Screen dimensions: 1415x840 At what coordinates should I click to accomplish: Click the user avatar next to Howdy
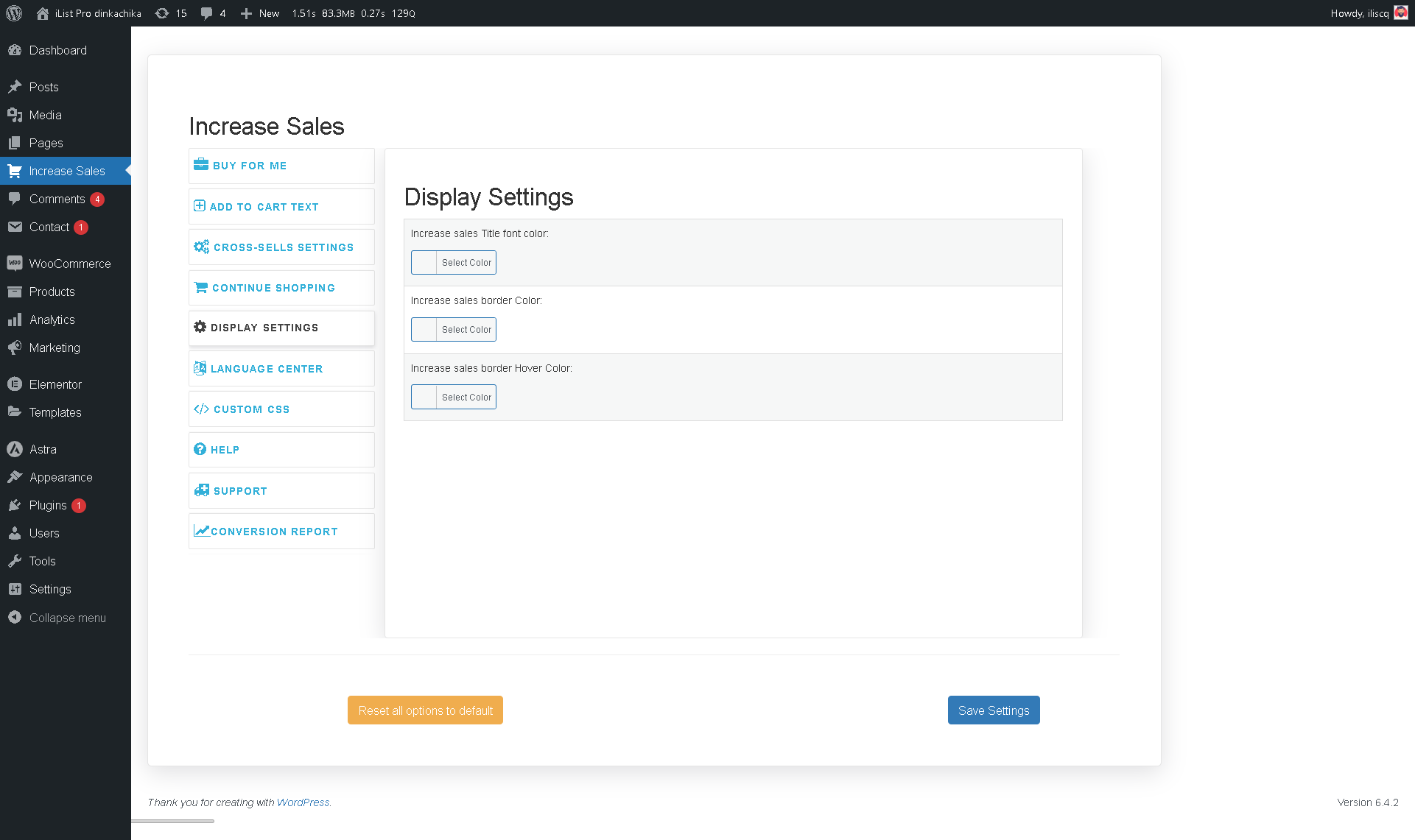[x=1401, y=13]
